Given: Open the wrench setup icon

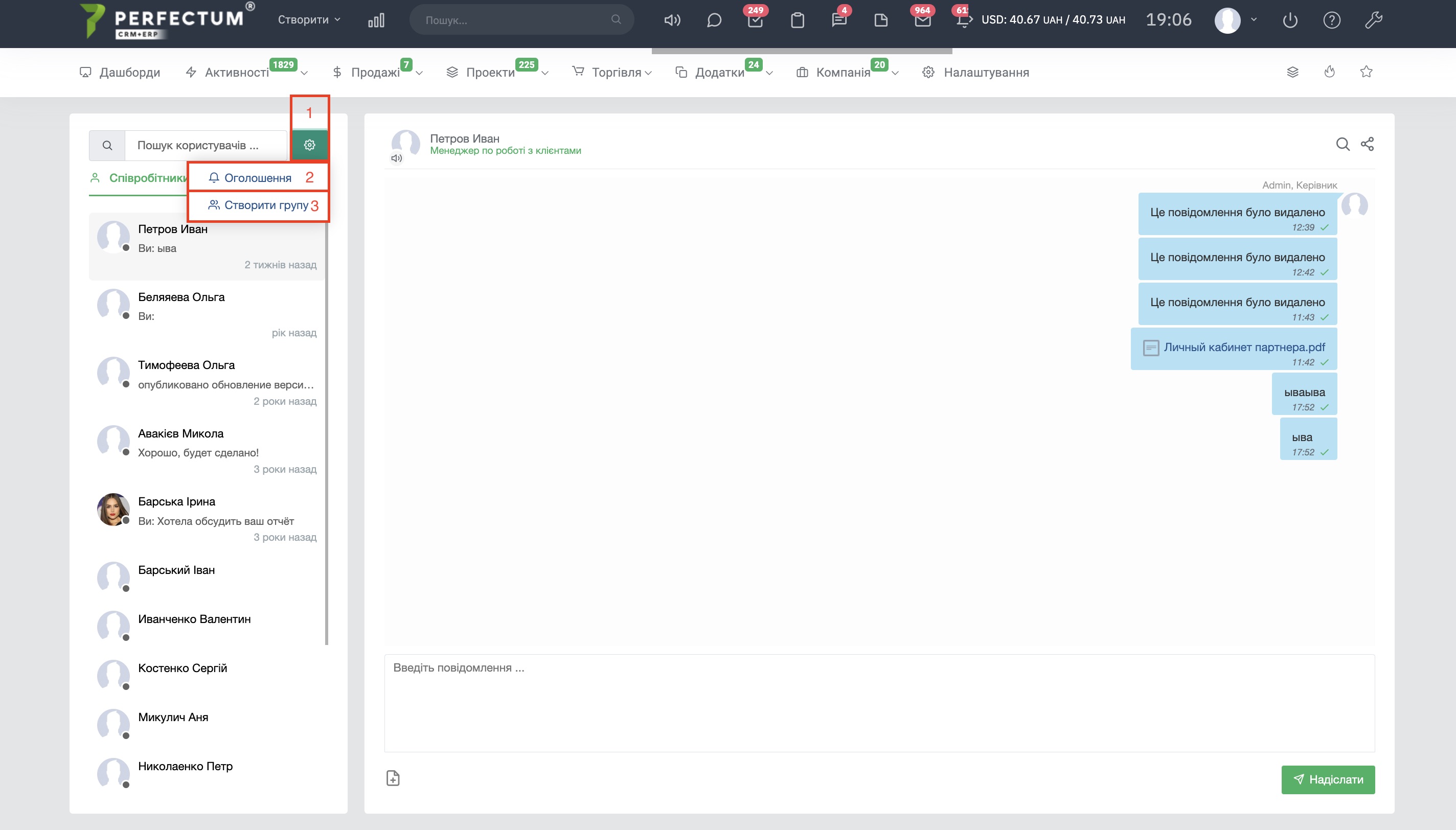Looking at the screenshot, I should 1373,20.
